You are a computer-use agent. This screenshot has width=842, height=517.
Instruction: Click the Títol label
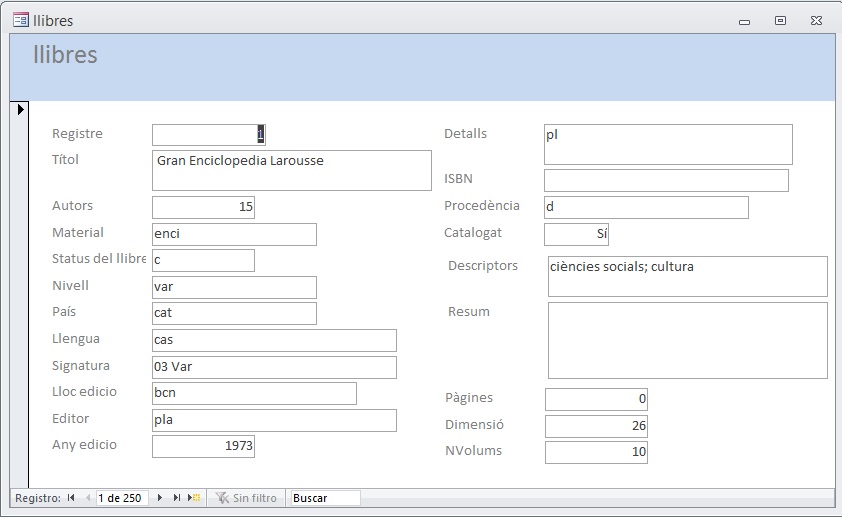[66, 159]
